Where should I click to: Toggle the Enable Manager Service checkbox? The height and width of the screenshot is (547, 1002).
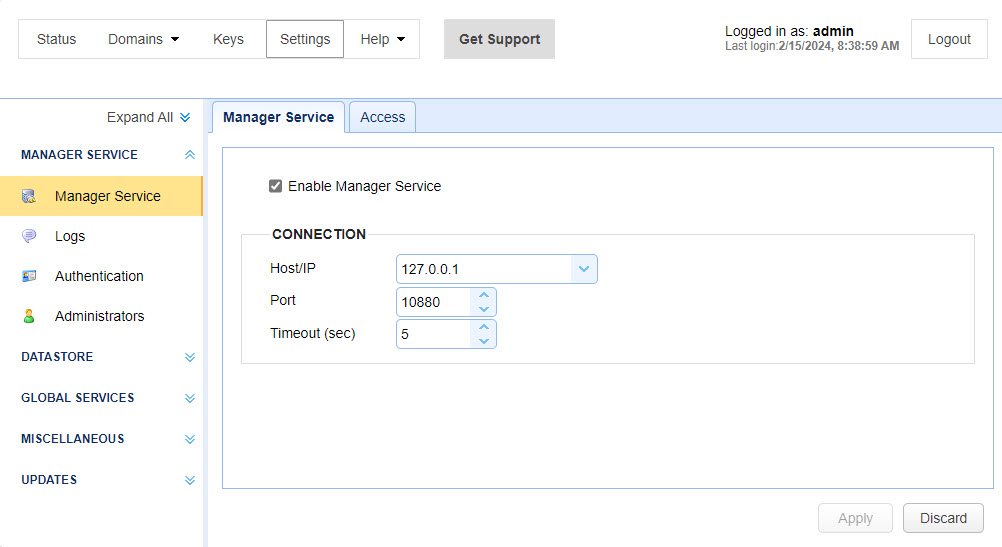(x=276, y=186)
